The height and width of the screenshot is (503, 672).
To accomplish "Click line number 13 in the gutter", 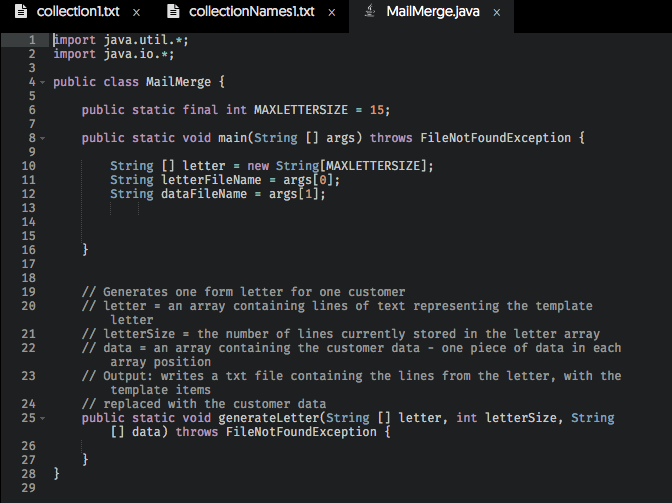I will tap(28, 208).
